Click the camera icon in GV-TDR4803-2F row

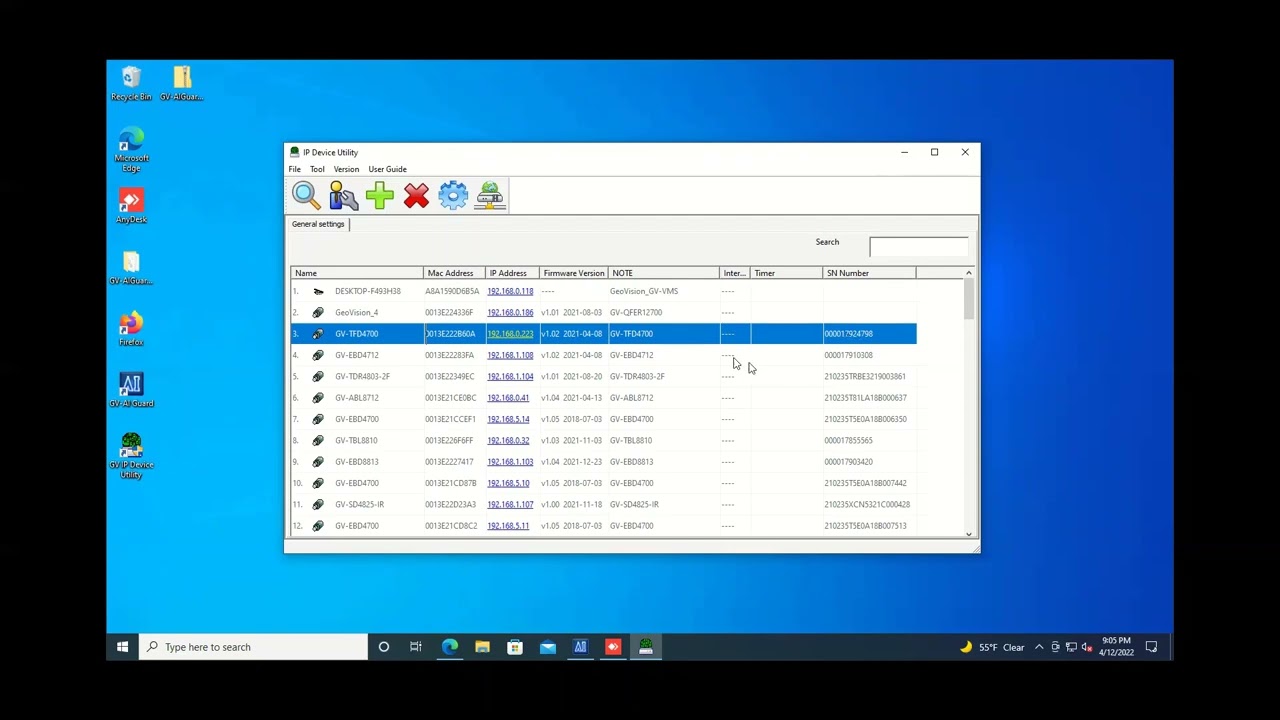[318, 377]
